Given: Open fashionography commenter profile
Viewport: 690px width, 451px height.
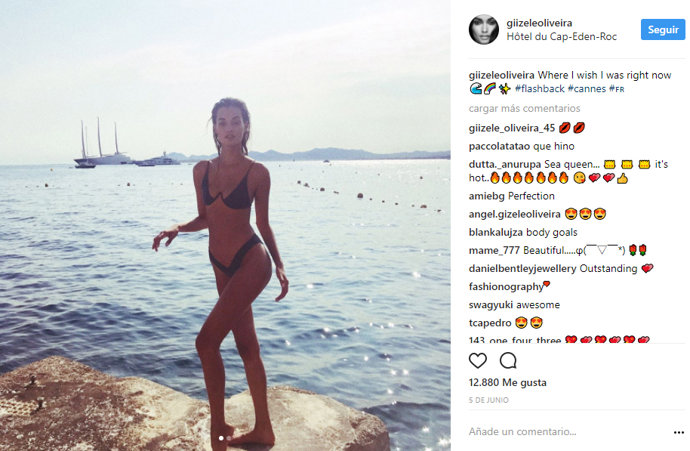Looking at the screenshot, I should click(x=506, y=287).
